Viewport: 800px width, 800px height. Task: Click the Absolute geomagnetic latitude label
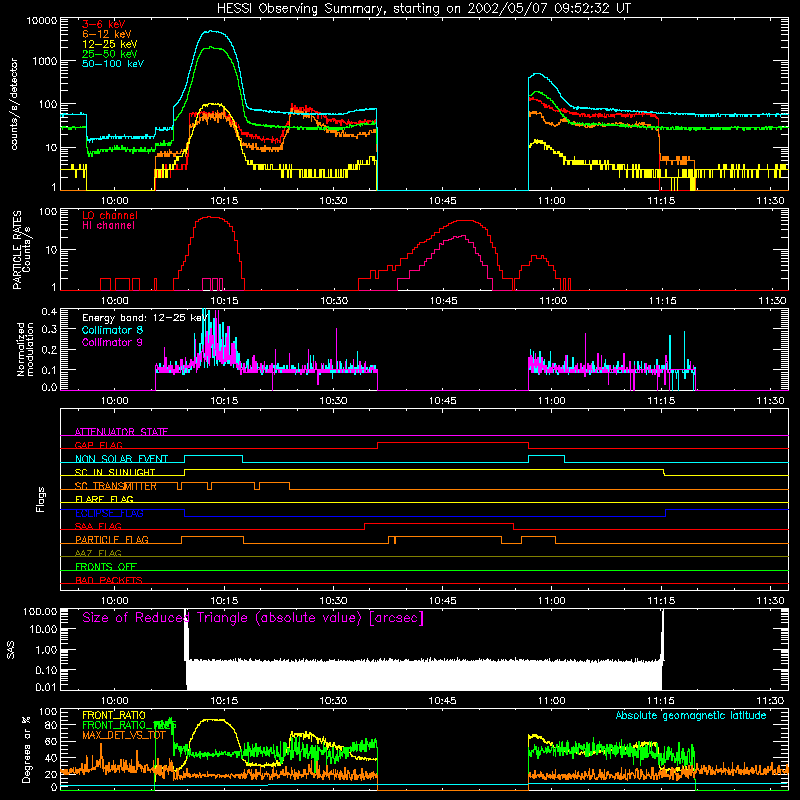pos(691,715)
